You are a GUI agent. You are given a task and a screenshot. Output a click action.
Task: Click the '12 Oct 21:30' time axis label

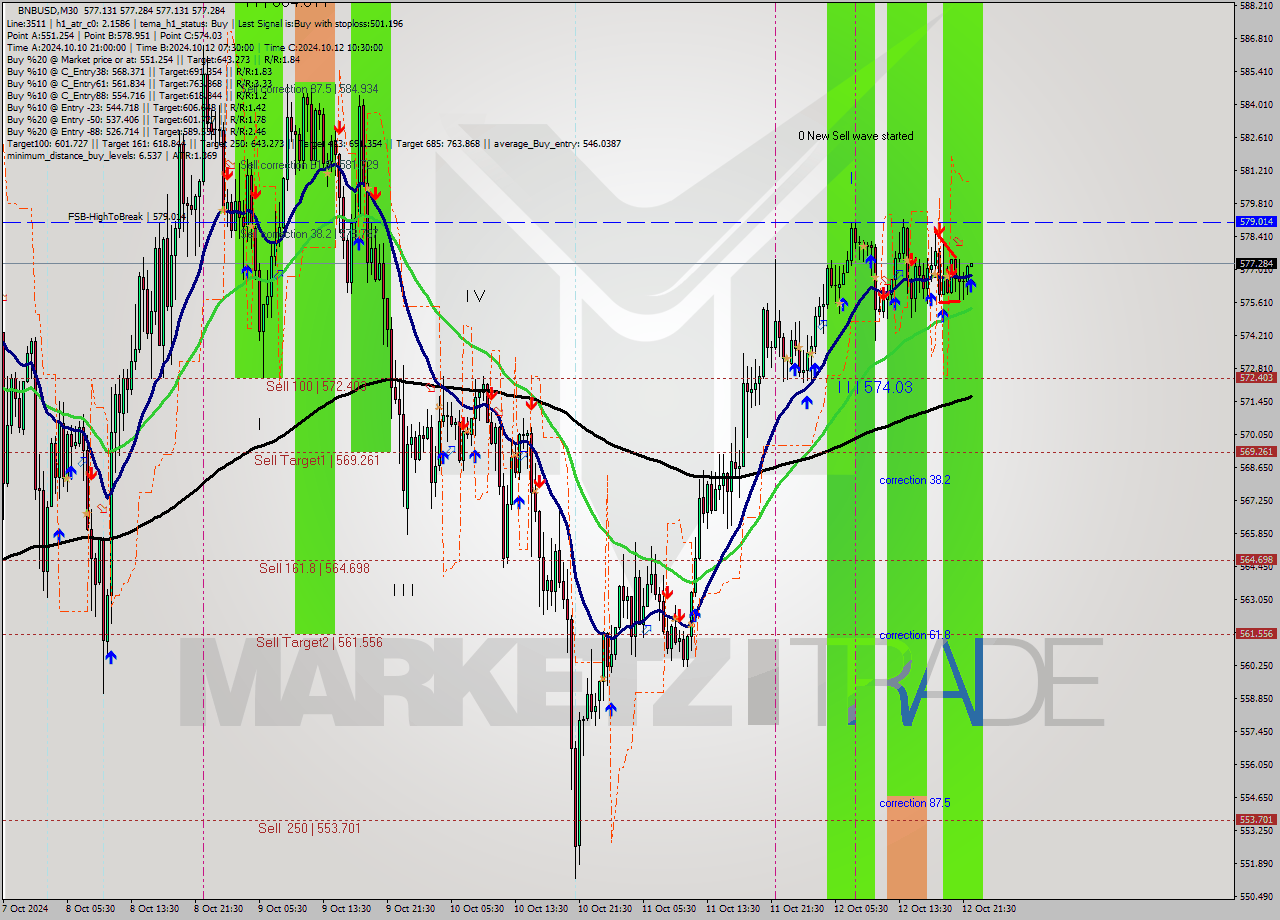pyautogui.click(x=989, y=909)
